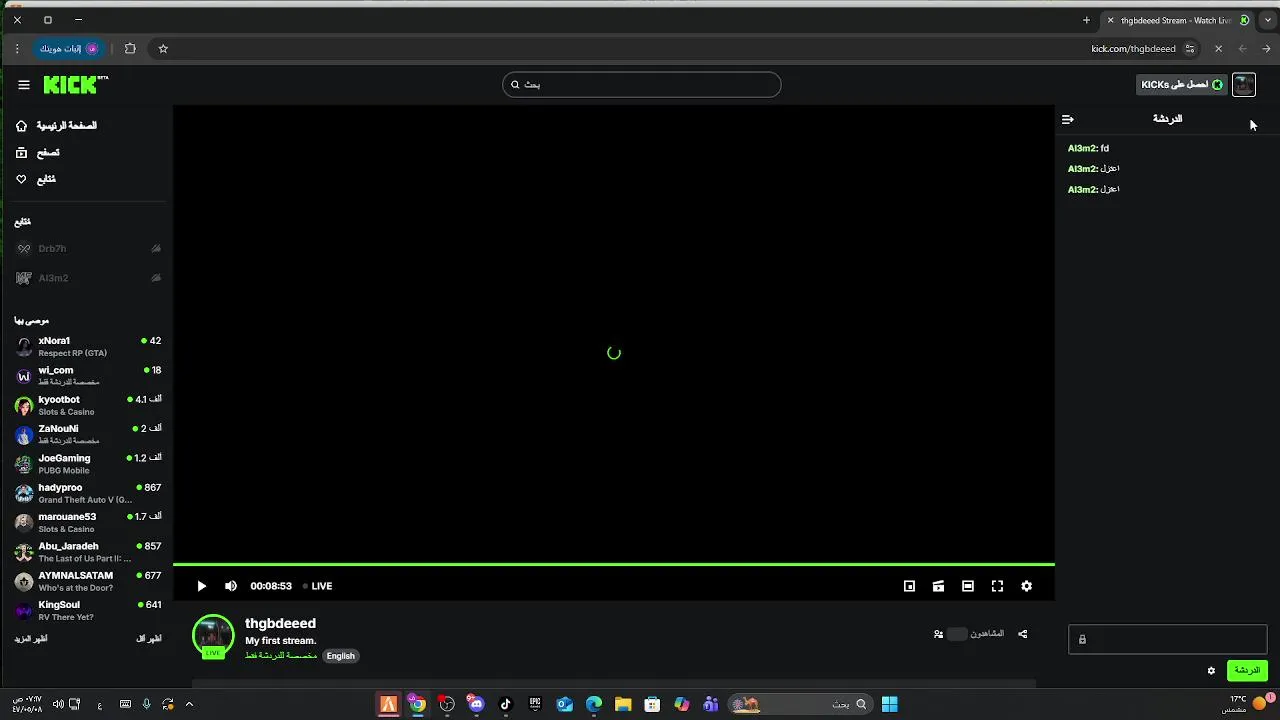Click the chat header 'الدردشة'
1280x720 pixels.
click(1167, 119)
